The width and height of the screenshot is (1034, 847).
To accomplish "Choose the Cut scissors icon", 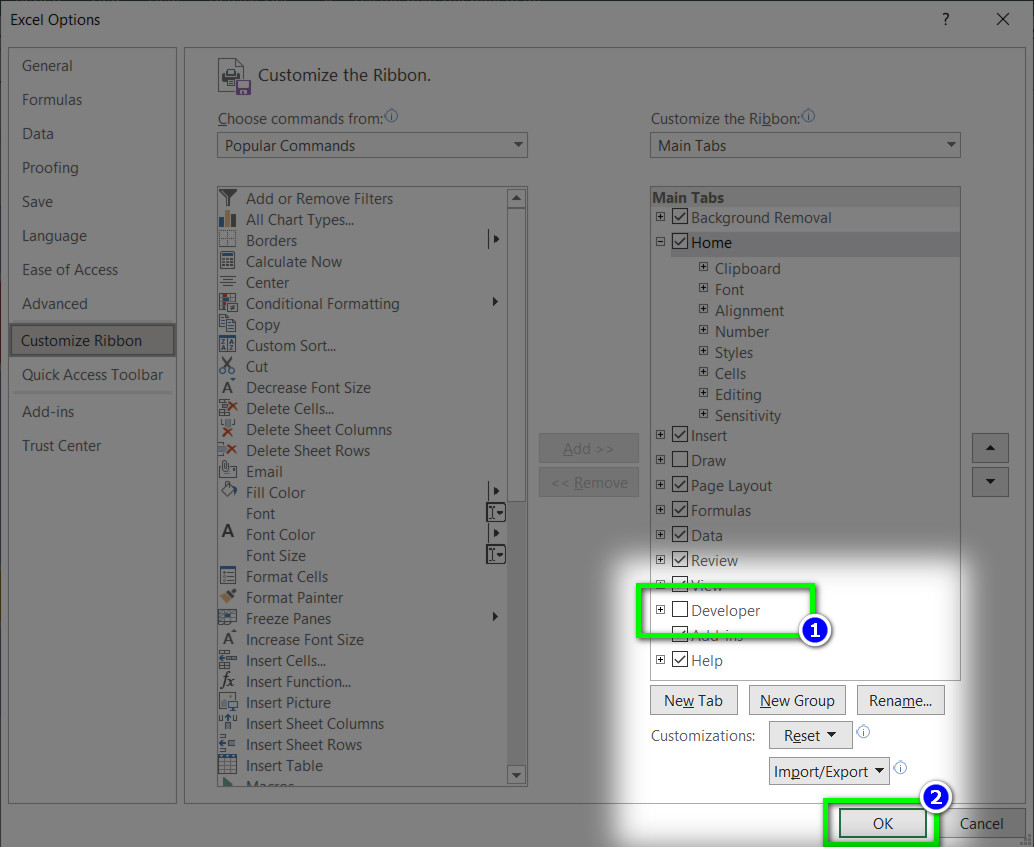I will click(x=228, y=366).
